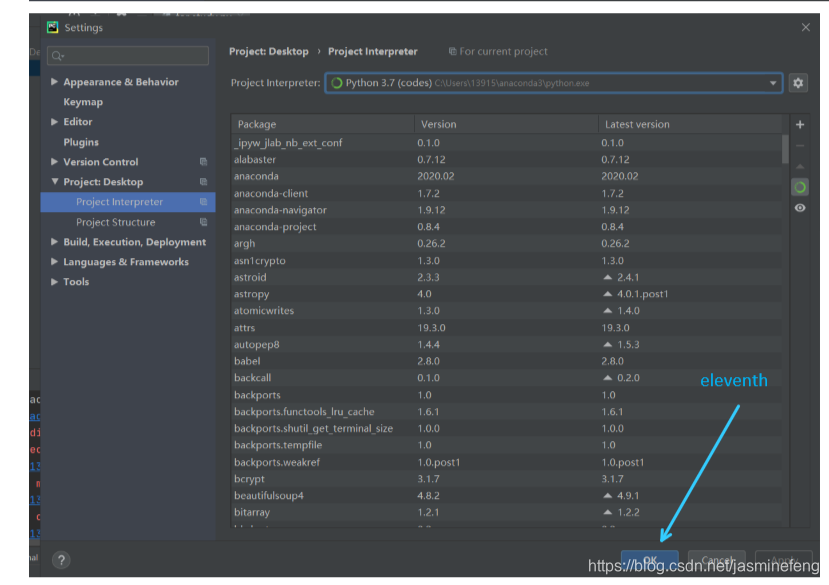Expand Appearance & Behavior section
Screen dimensions: 829x585
tap(54, 81)
